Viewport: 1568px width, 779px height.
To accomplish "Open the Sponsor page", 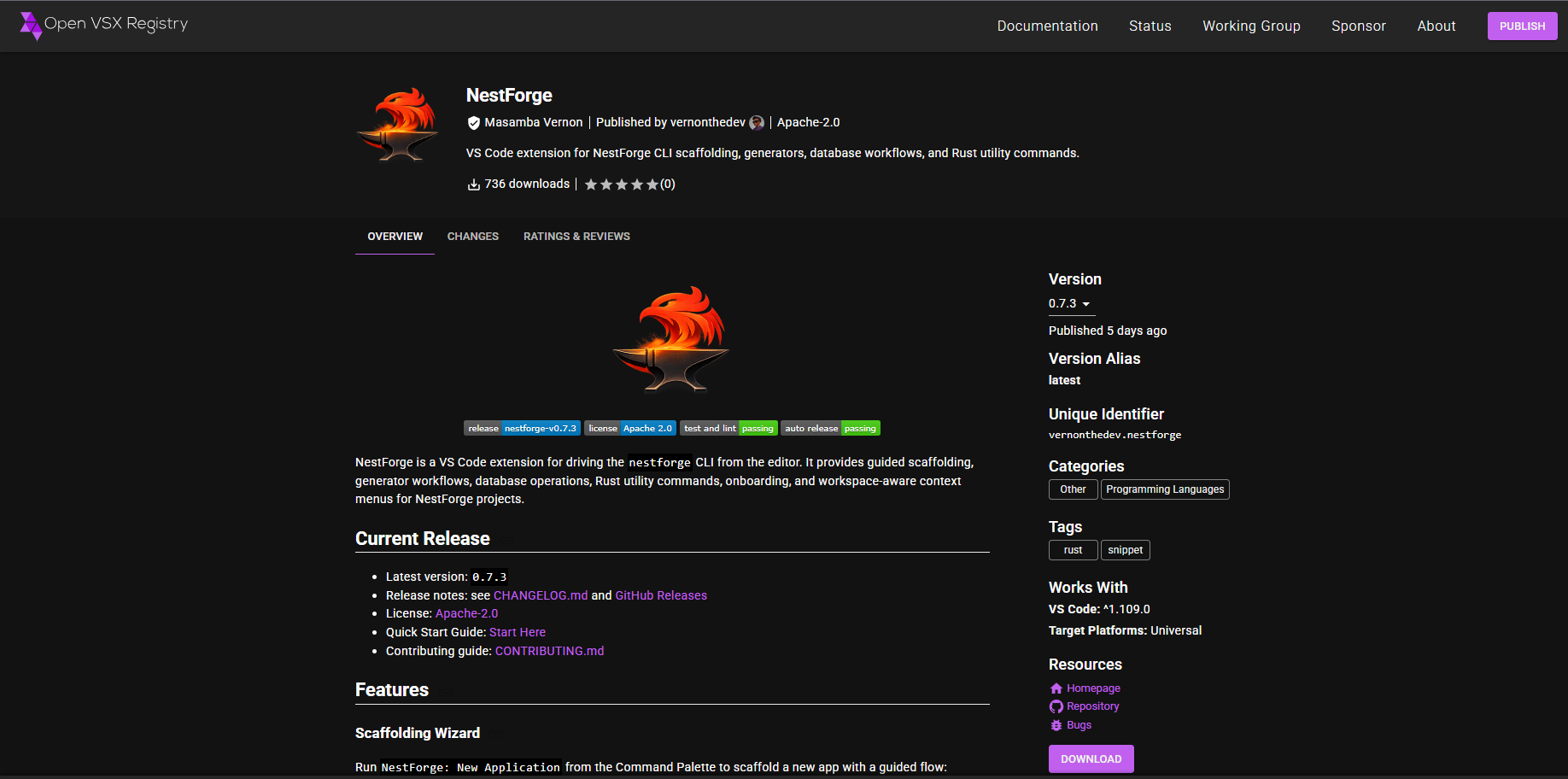I will coord(1359,26).
